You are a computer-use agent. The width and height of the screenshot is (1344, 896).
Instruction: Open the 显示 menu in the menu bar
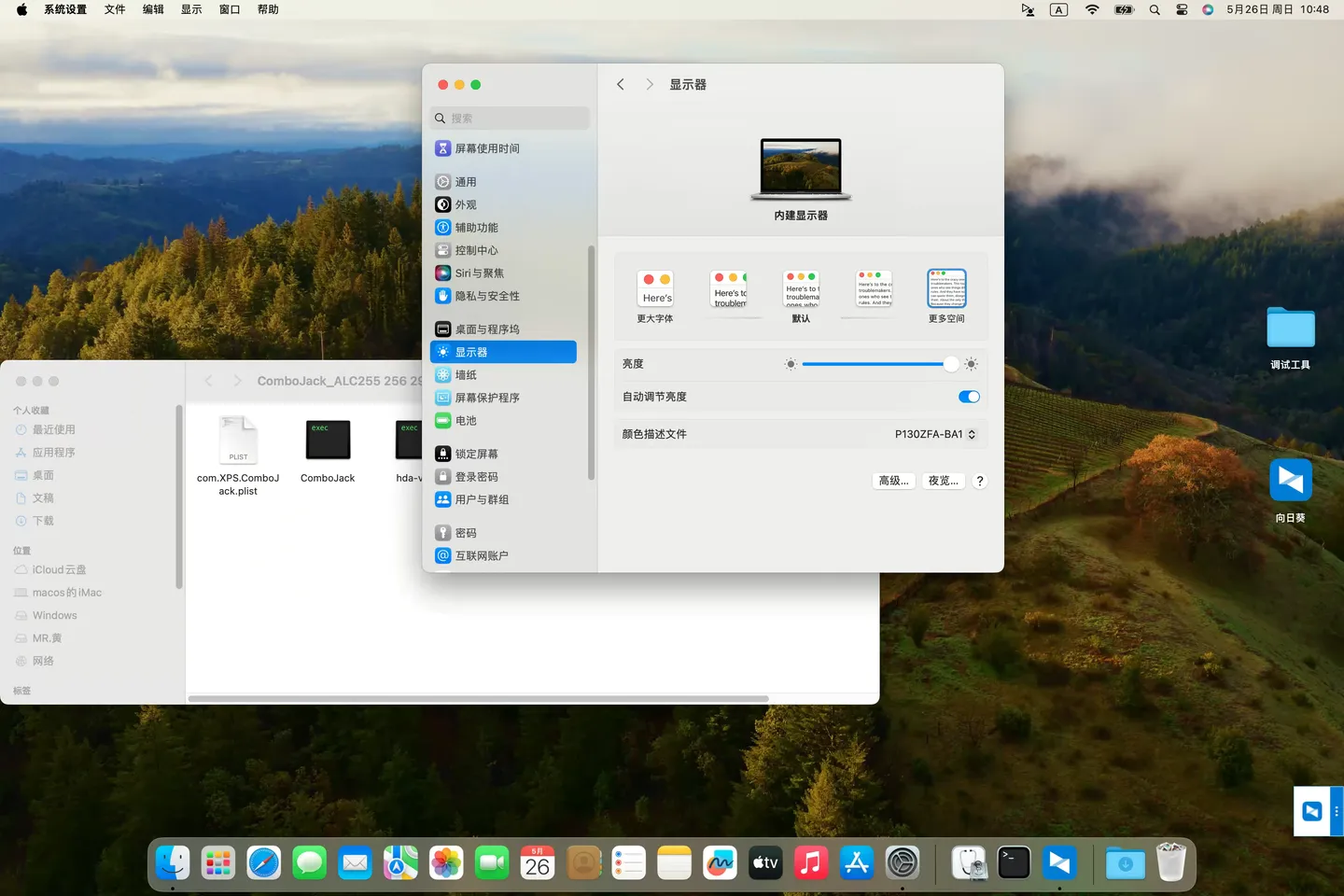(x=191, y=9)
